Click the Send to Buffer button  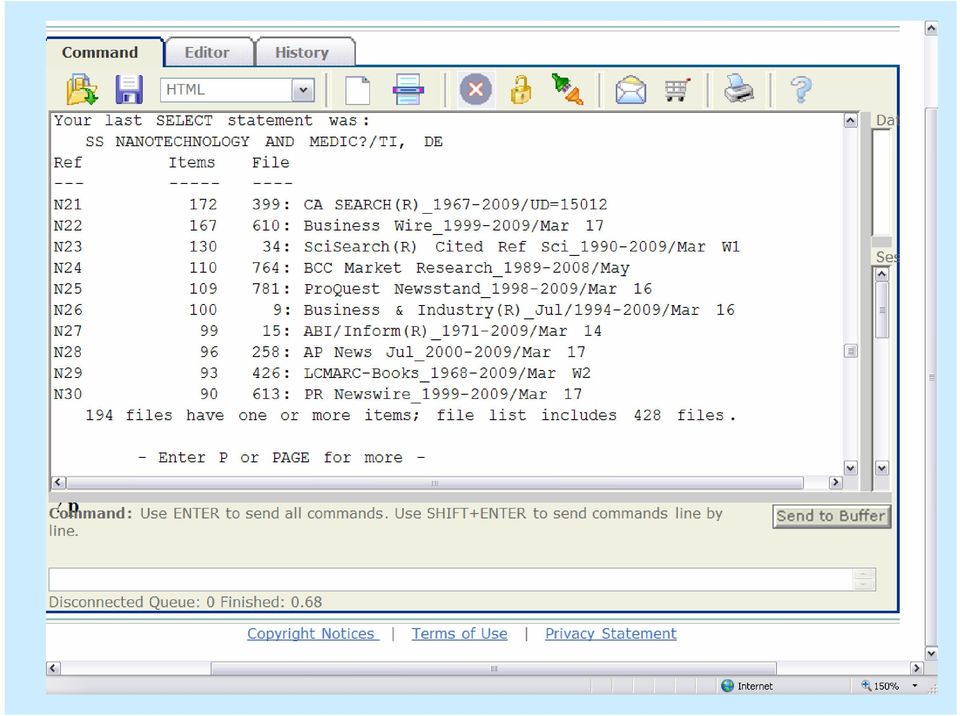(x=831, y=516)
